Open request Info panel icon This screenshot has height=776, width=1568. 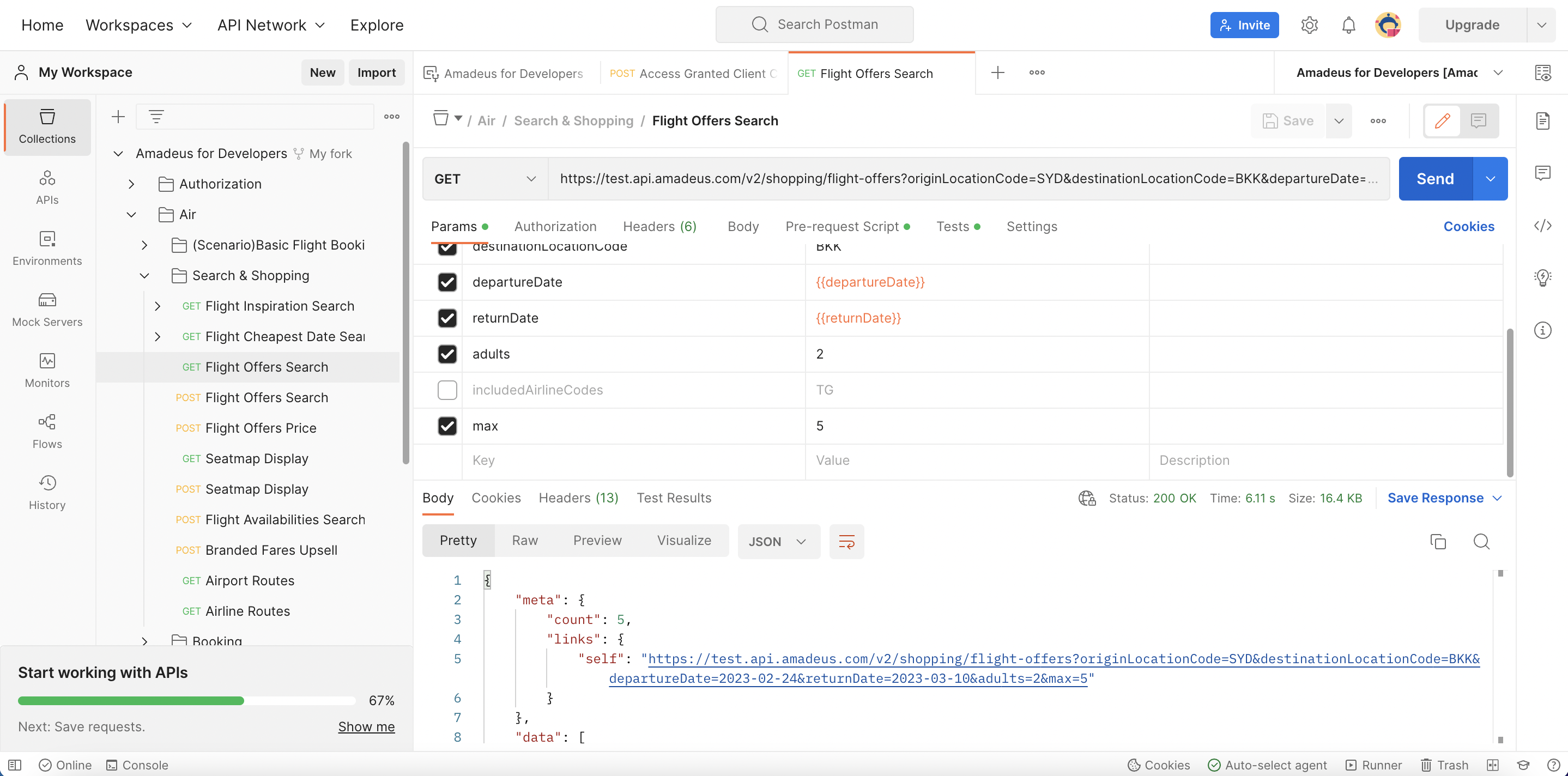click(x=1542, y=330)
